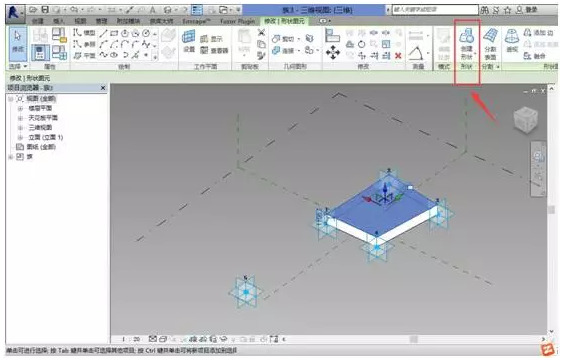The image size is (565, 360).
Task: Click the Dissolve tool
Action: pyautogui.click(x=535, y=56)
